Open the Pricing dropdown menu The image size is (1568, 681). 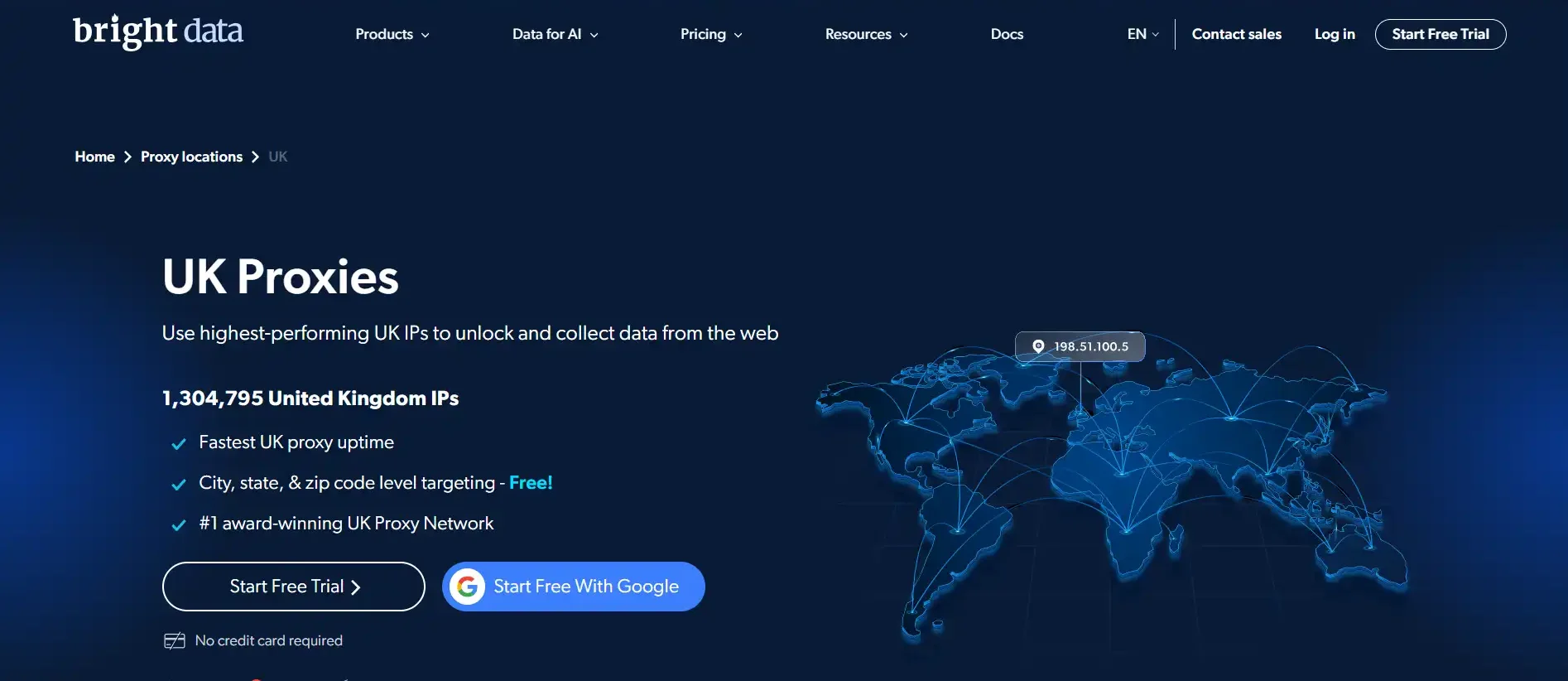[711, 34]
